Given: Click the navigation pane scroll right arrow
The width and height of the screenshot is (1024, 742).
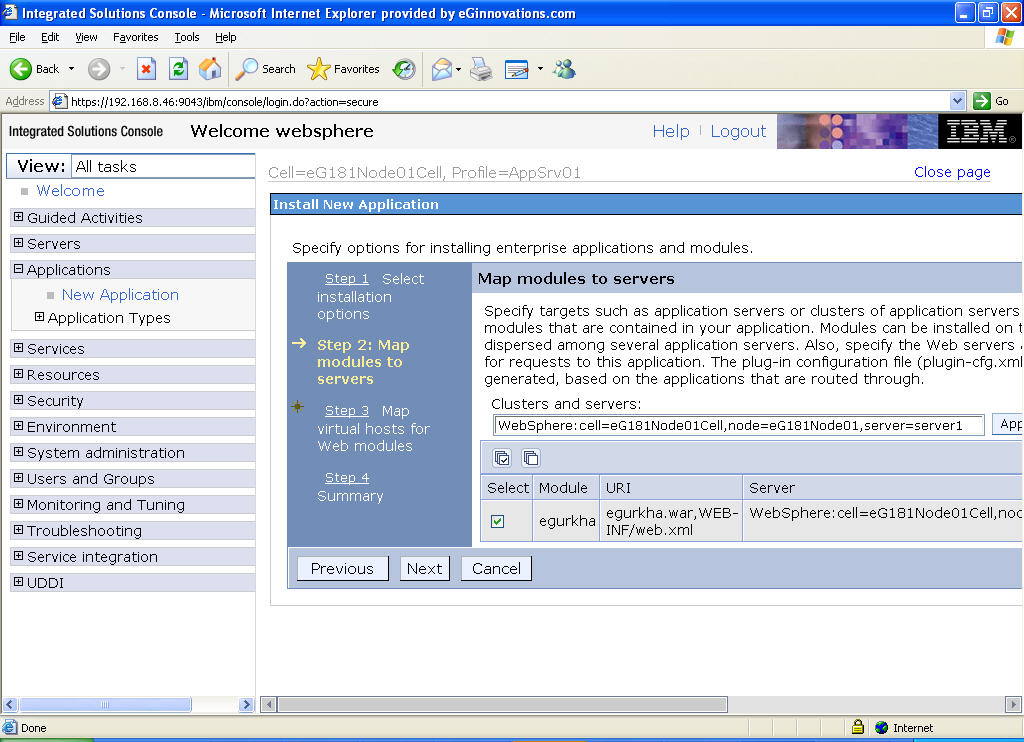Looking at the screenshot, I should [246, 704].
